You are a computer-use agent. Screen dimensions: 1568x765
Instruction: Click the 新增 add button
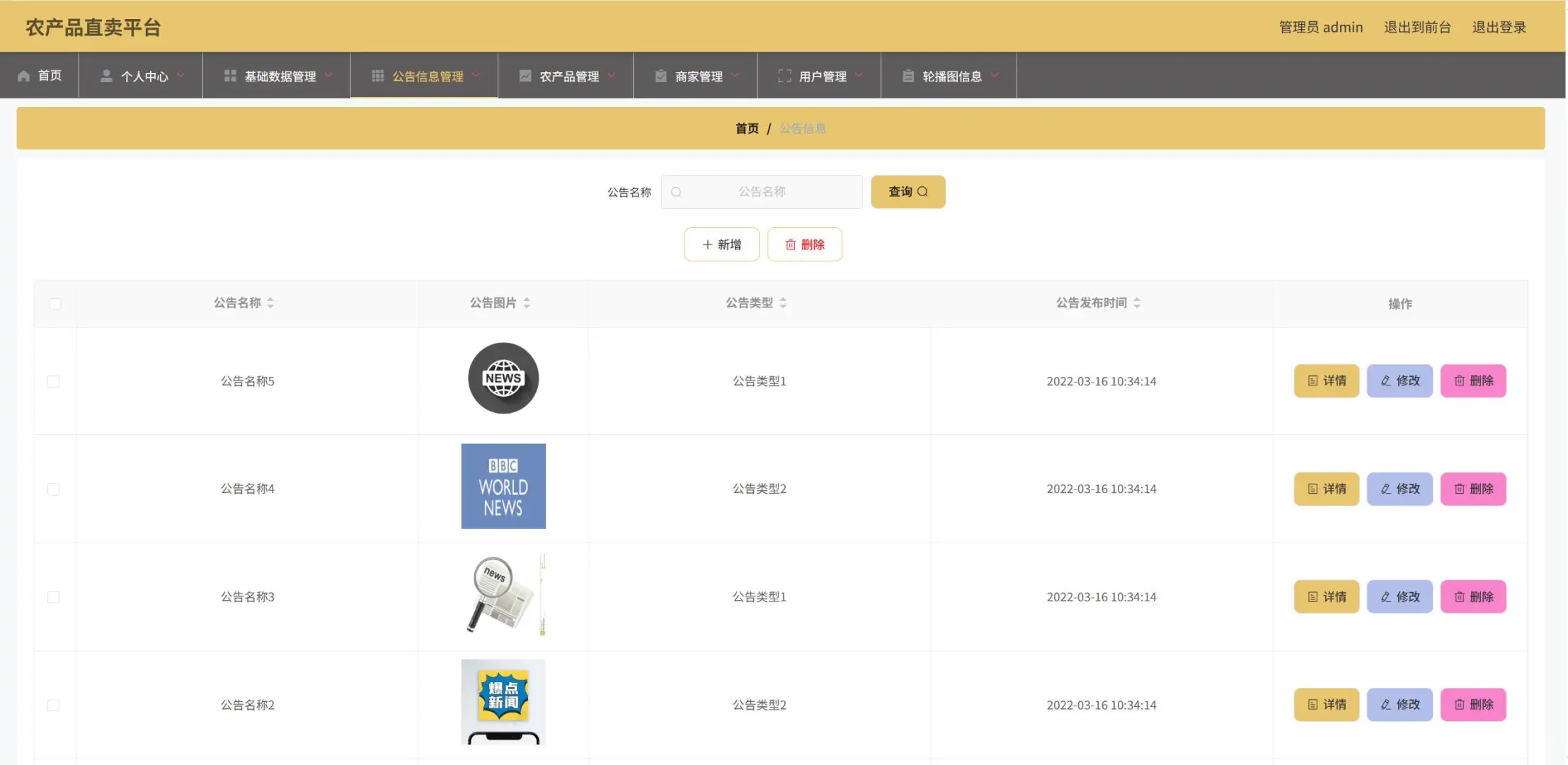tap(721, 244)
